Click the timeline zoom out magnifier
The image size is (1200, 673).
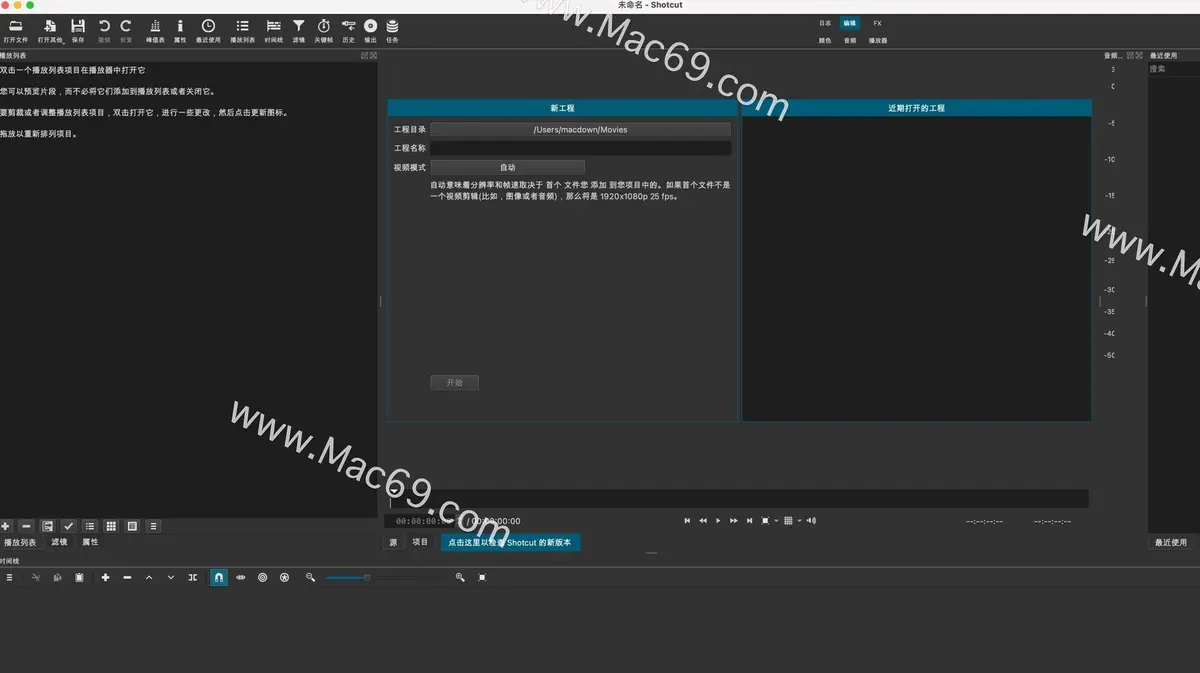[311, 578]
